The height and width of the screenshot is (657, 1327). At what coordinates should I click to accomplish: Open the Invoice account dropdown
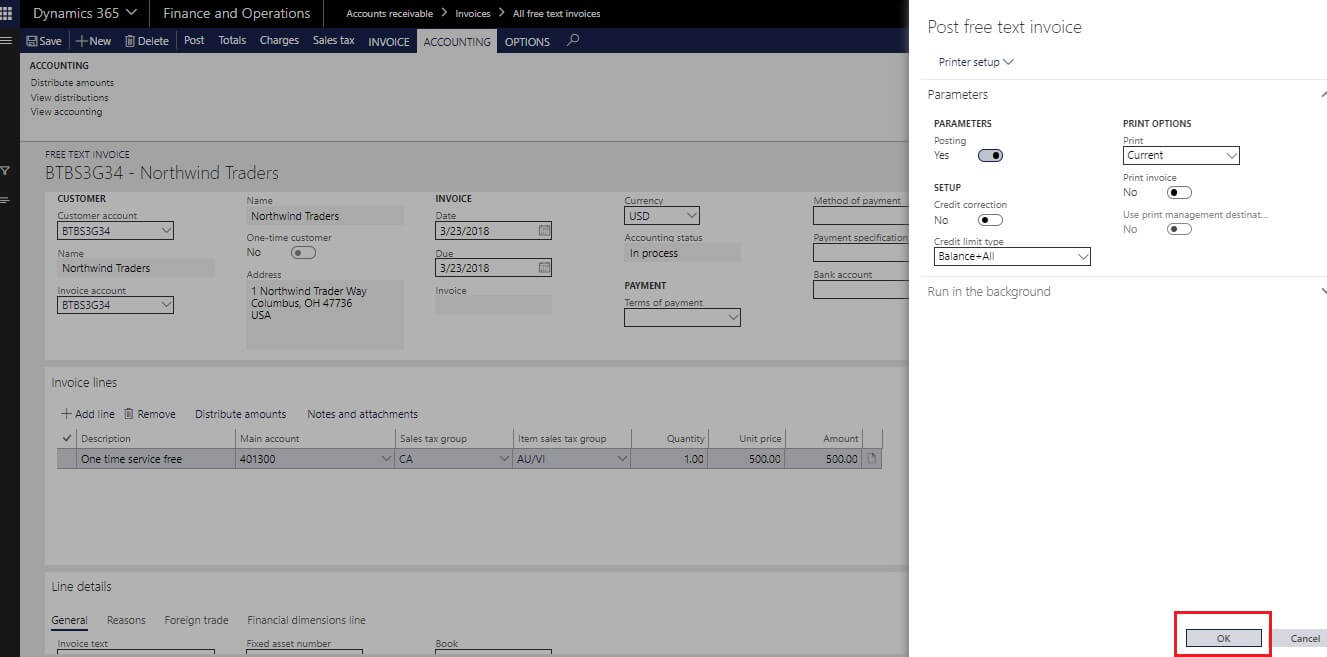166,305
